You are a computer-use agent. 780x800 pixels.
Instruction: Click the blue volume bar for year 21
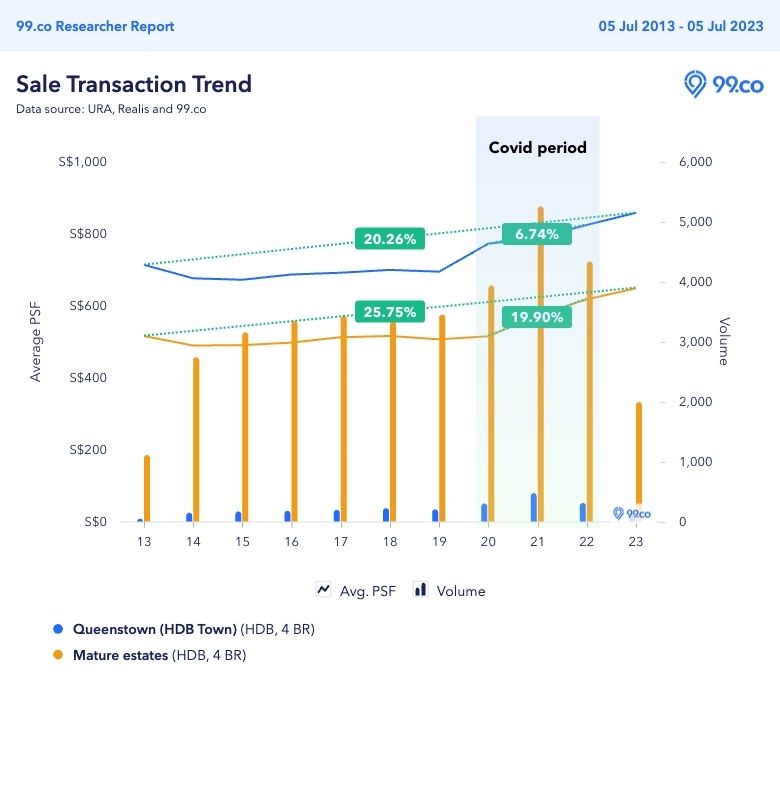tap(534, 507)
